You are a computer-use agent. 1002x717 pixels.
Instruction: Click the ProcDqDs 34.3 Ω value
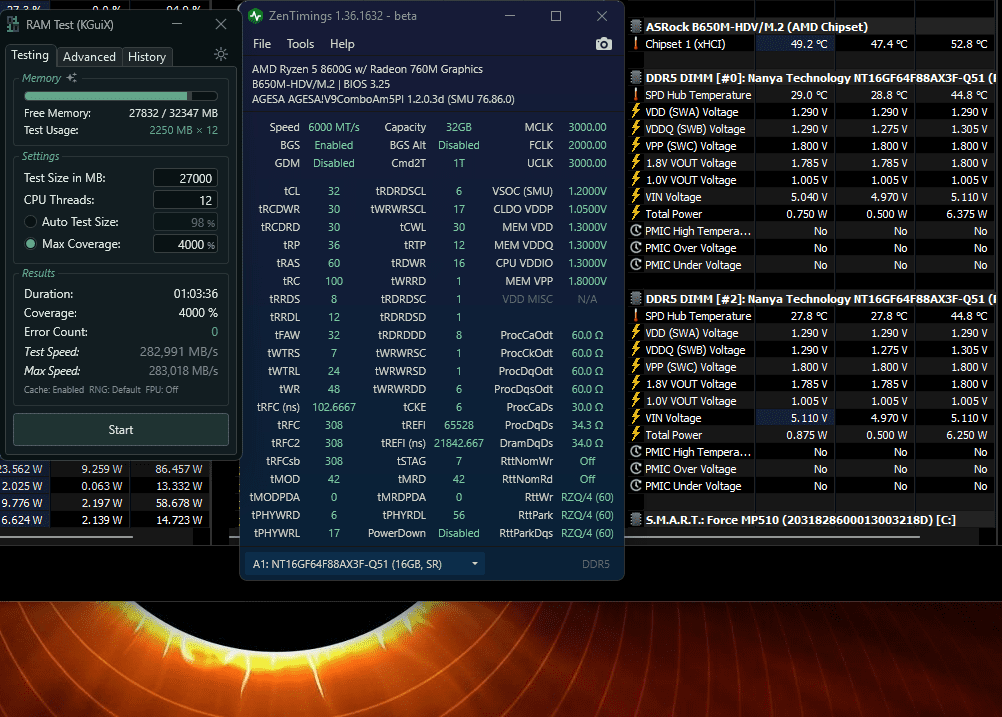click(x=587, y=425)
